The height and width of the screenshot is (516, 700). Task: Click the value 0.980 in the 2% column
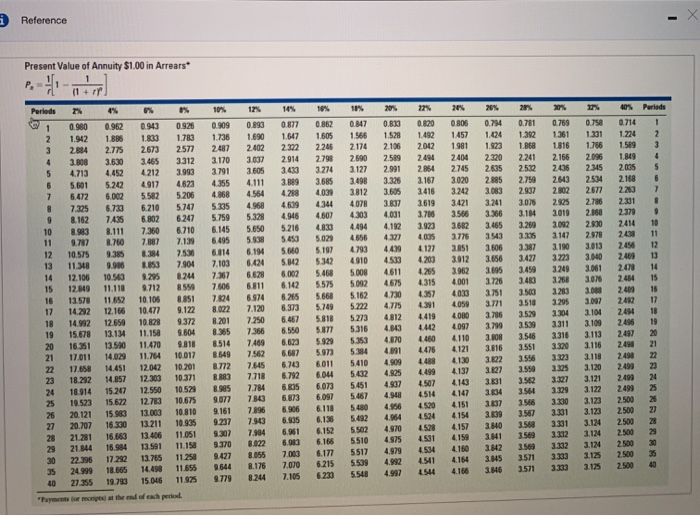tap(78, 127)
